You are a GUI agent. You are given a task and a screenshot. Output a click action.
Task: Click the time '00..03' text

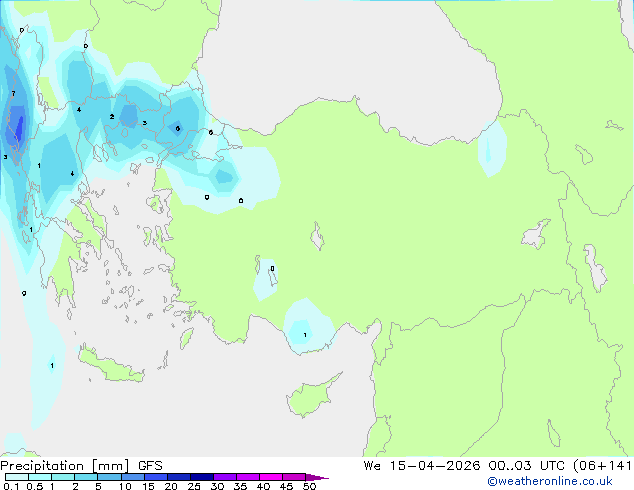coord(510,466)
